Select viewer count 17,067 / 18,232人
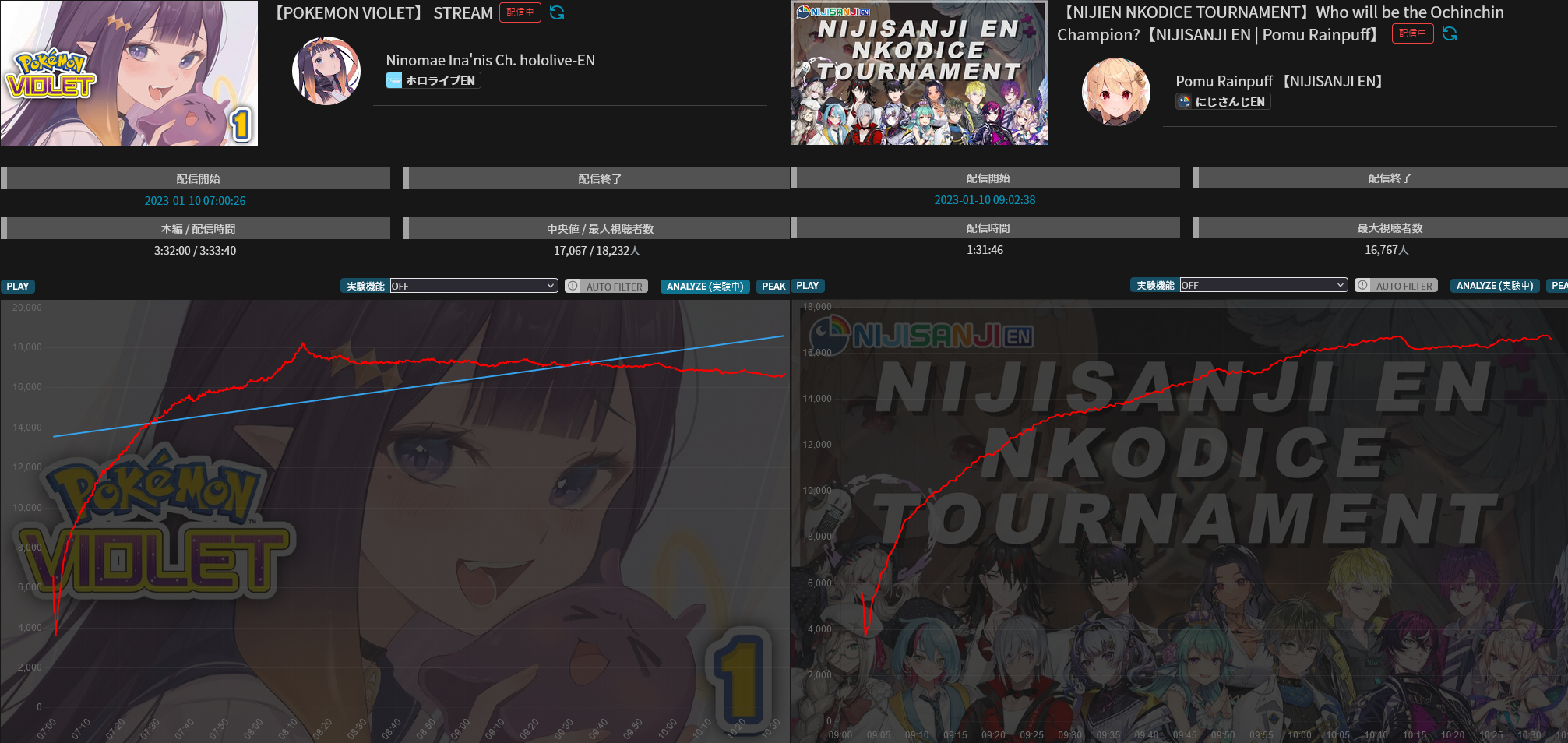The height and width of the screenshot is (743, 1568). point(597,251)
